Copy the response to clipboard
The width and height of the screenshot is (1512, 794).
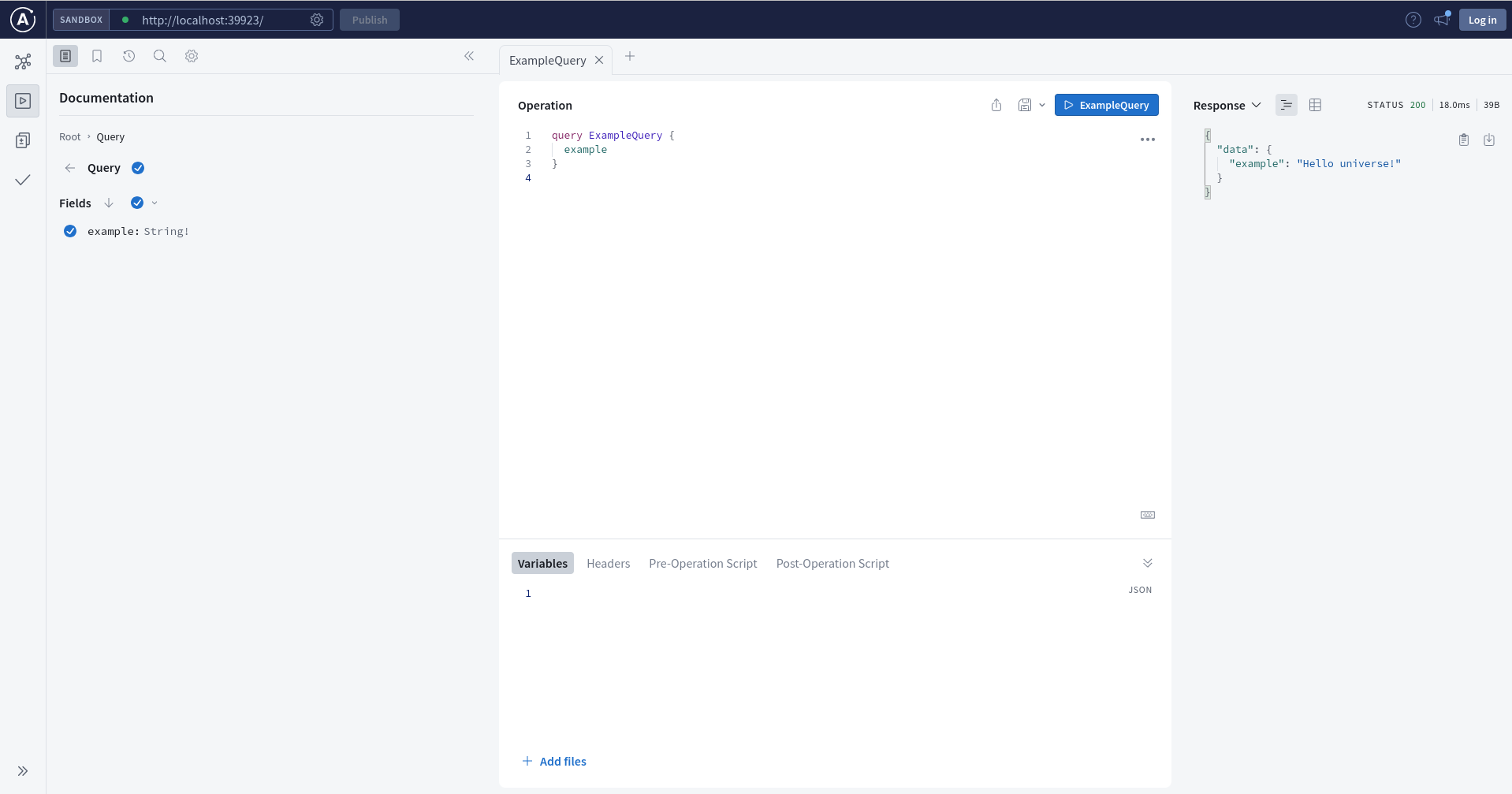pyautogui.click(x=1464, y=140)
